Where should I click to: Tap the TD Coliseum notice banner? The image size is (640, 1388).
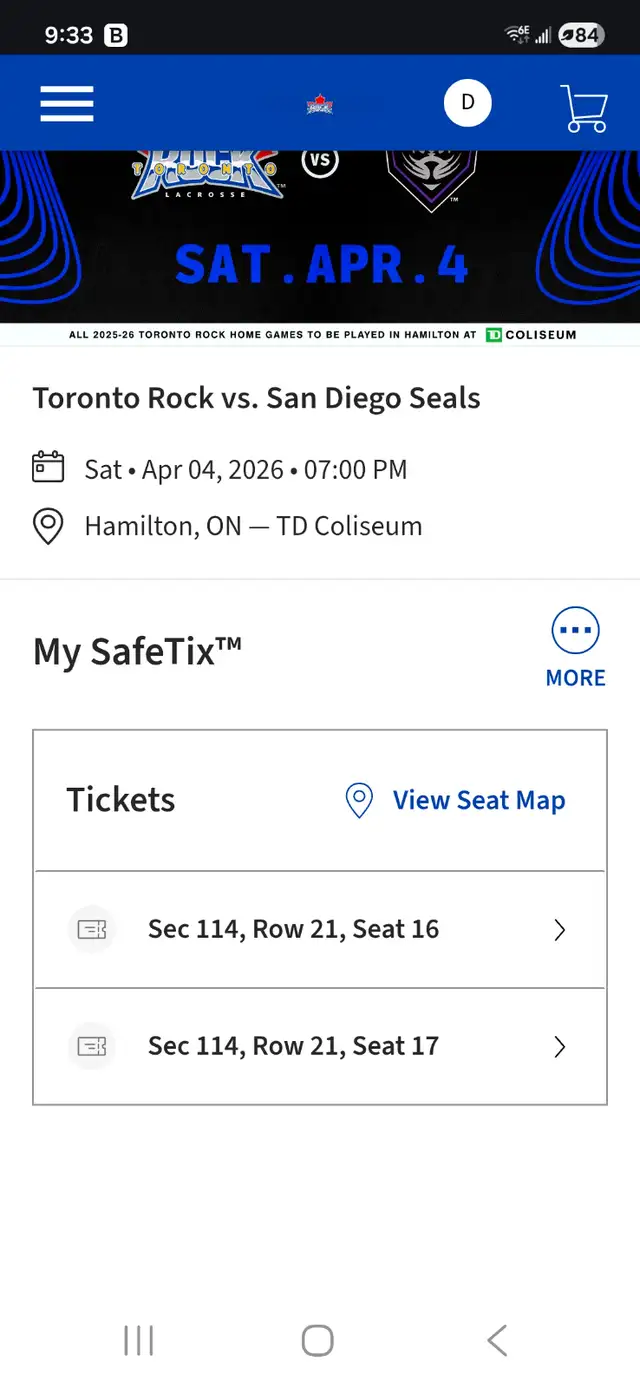pyautogui.click(x=320, y=335)
